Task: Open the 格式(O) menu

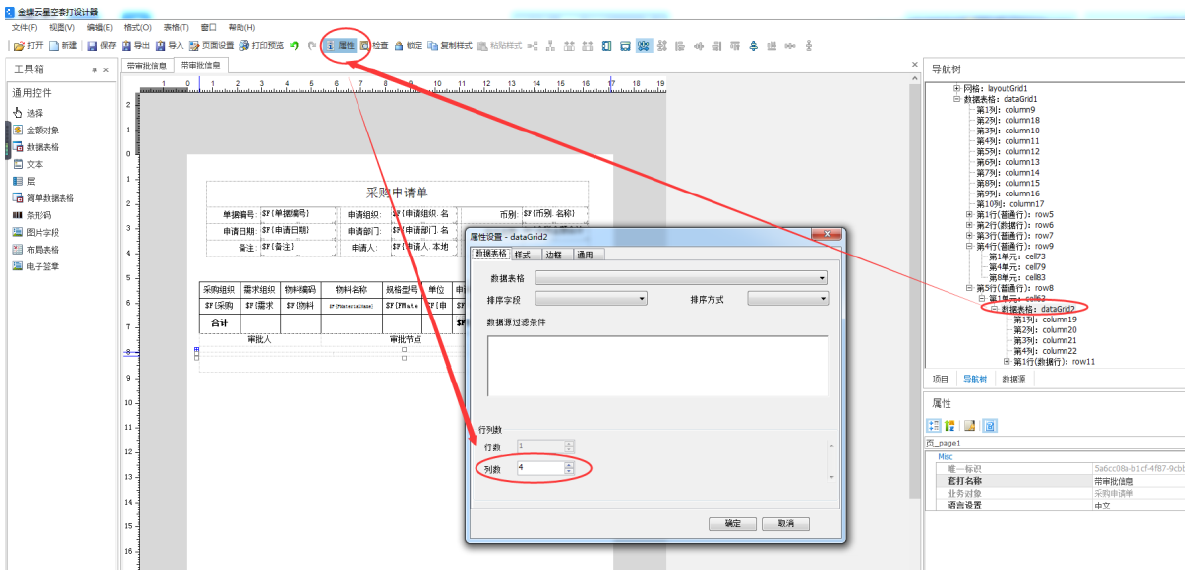Action: [x=137, y=28]
